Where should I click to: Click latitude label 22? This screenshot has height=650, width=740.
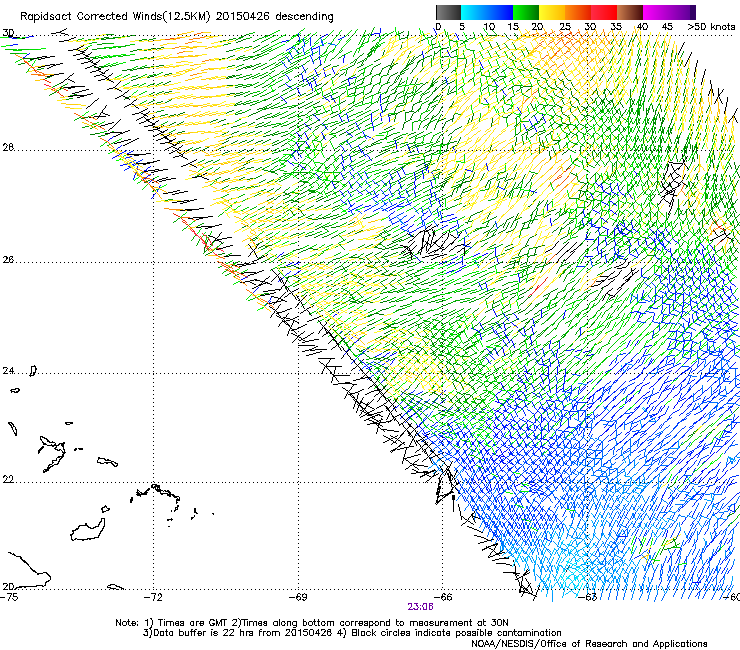tap(8, 479)
